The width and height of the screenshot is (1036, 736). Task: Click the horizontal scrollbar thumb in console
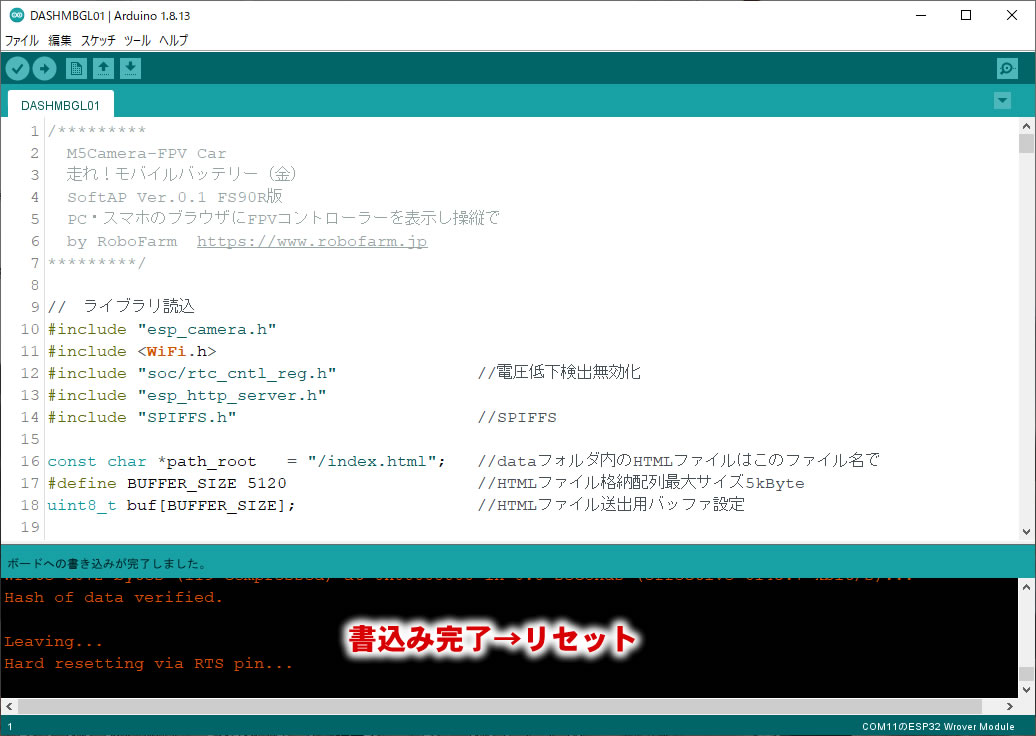[x=500, y=706]
